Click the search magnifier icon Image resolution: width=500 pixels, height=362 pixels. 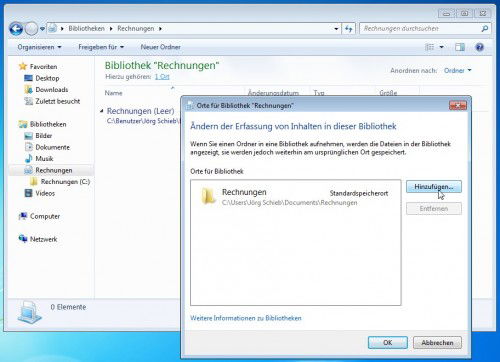(485, 29)
